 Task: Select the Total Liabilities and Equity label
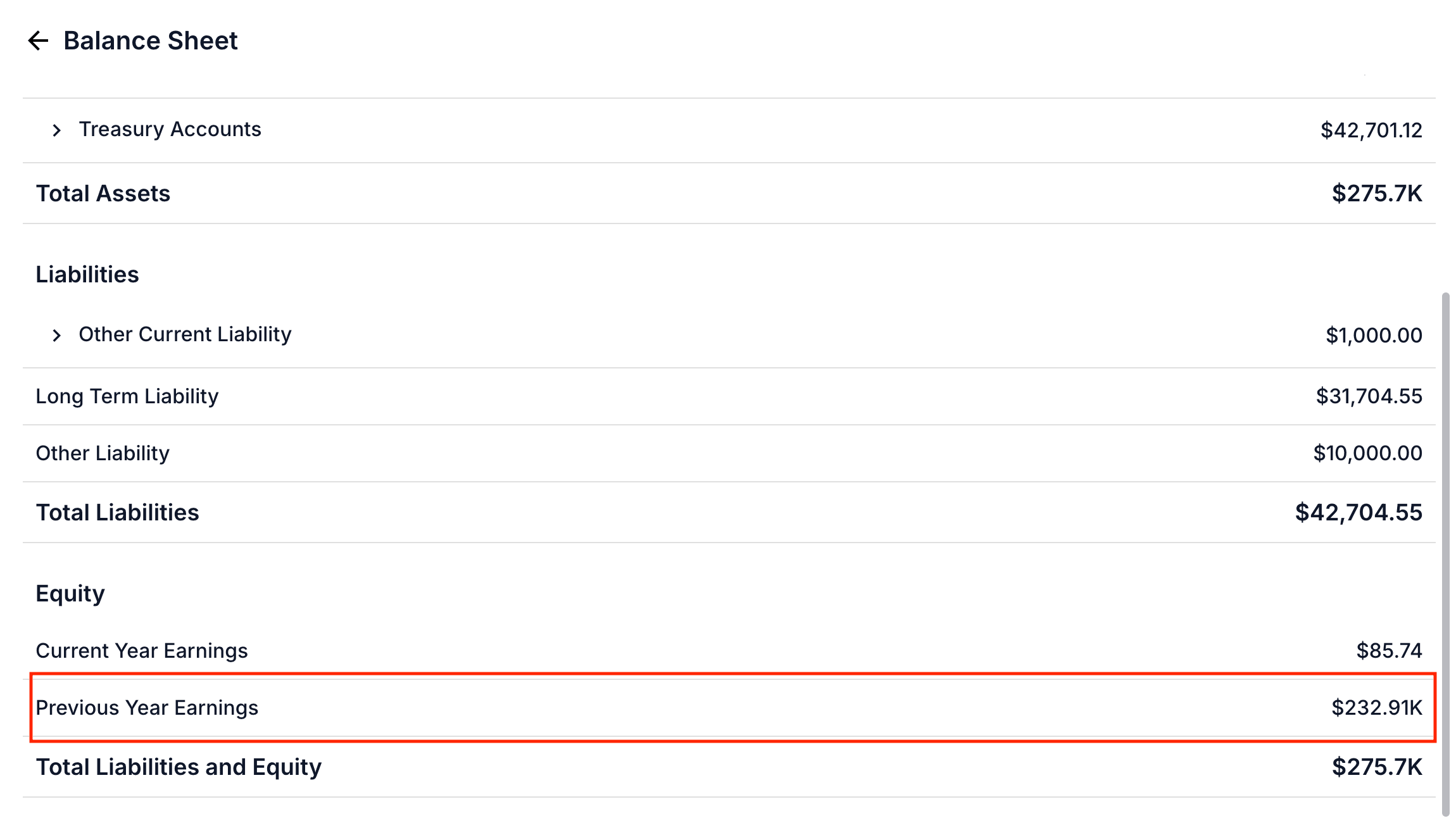tap(179, 767)
